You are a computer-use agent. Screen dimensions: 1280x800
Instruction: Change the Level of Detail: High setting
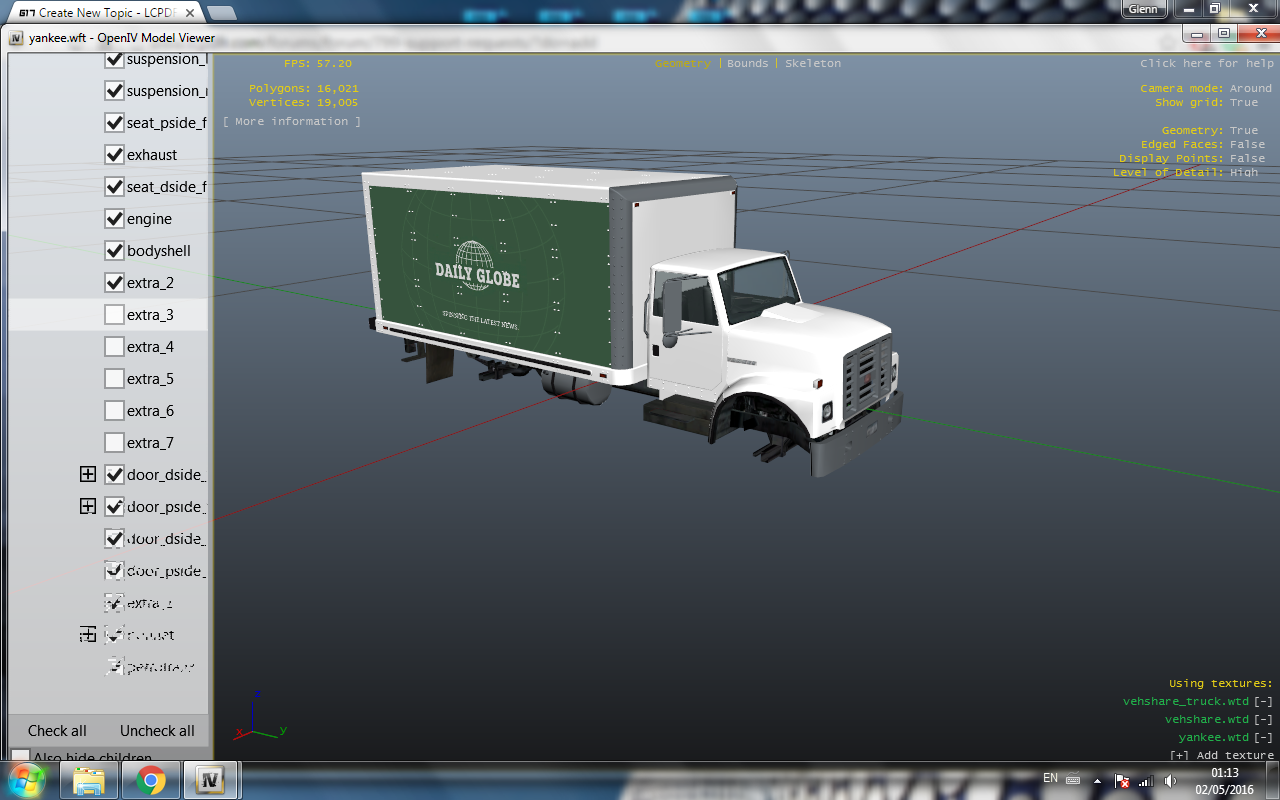click(1186, 172)
